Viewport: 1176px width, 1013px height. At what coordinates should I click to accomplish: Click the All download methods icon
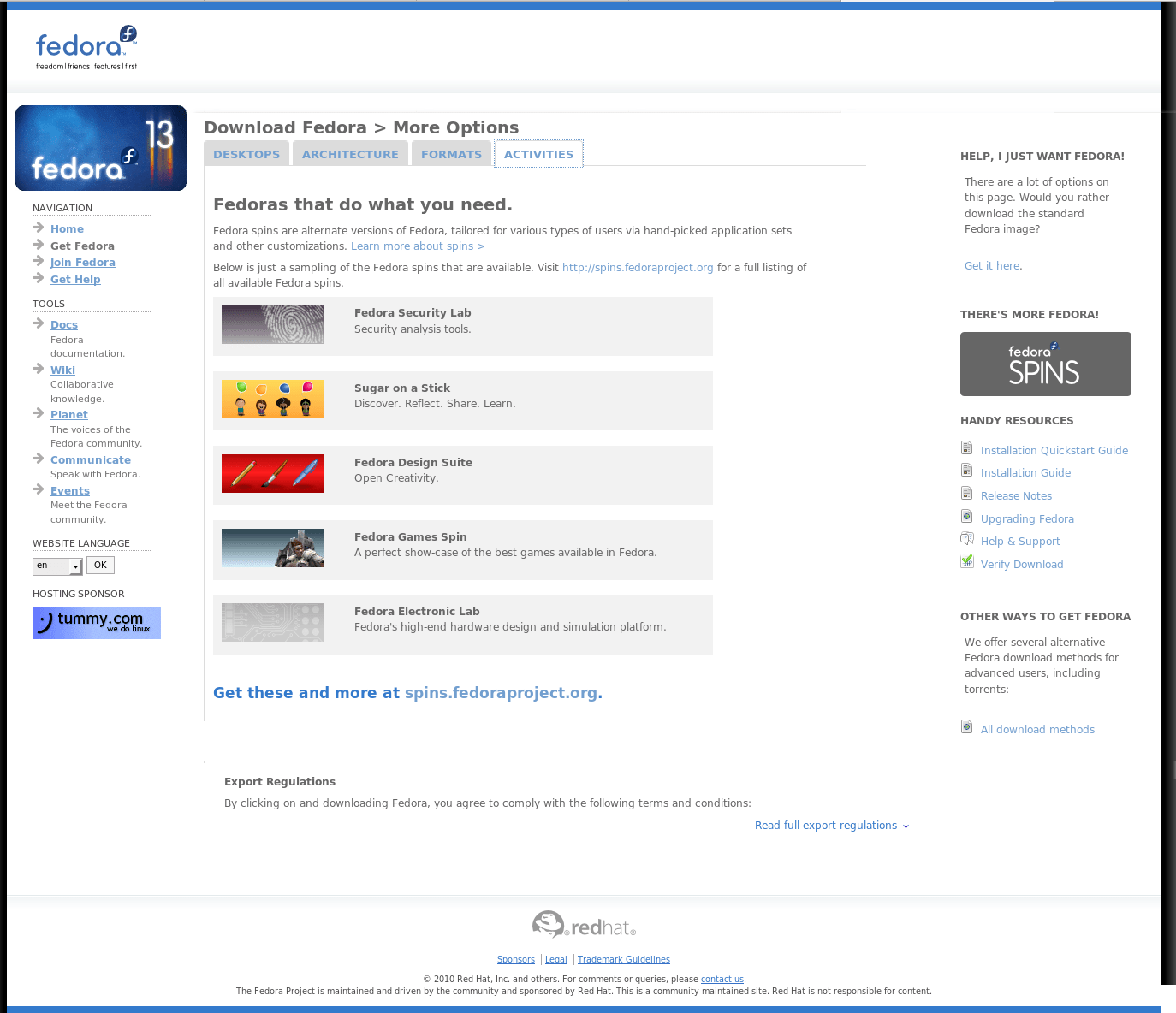tap(966, 726)
